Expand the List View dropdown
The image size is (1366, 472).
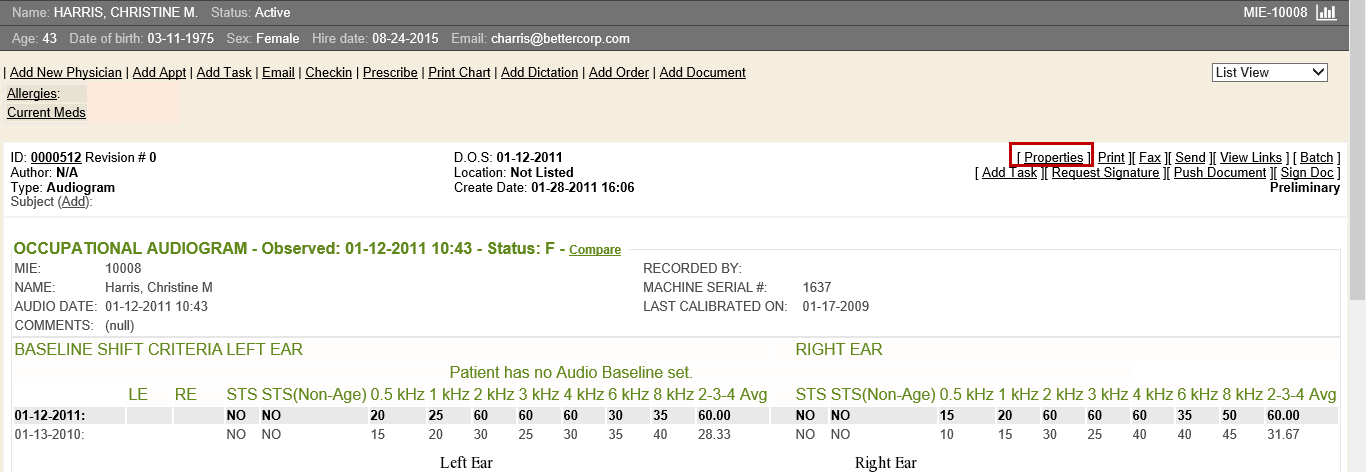tap(1270, 72)
